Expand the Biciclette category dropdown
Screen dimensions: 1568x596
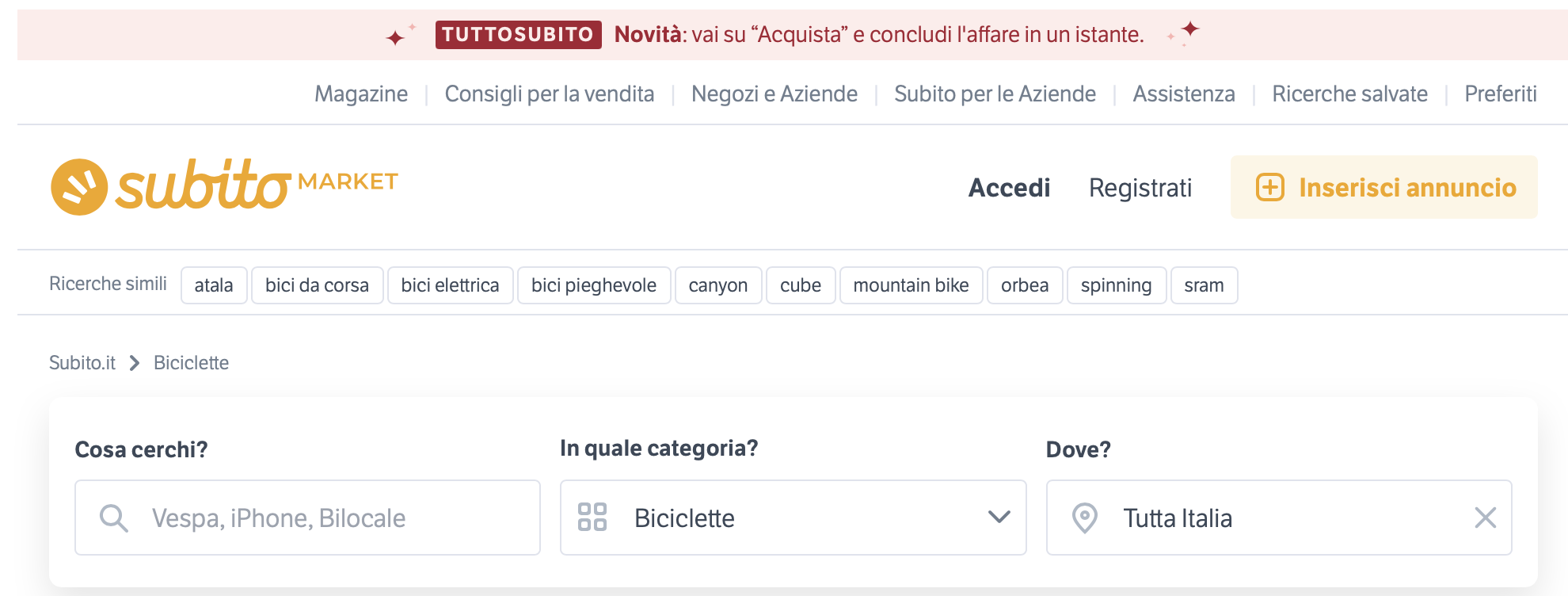[999, 517]
